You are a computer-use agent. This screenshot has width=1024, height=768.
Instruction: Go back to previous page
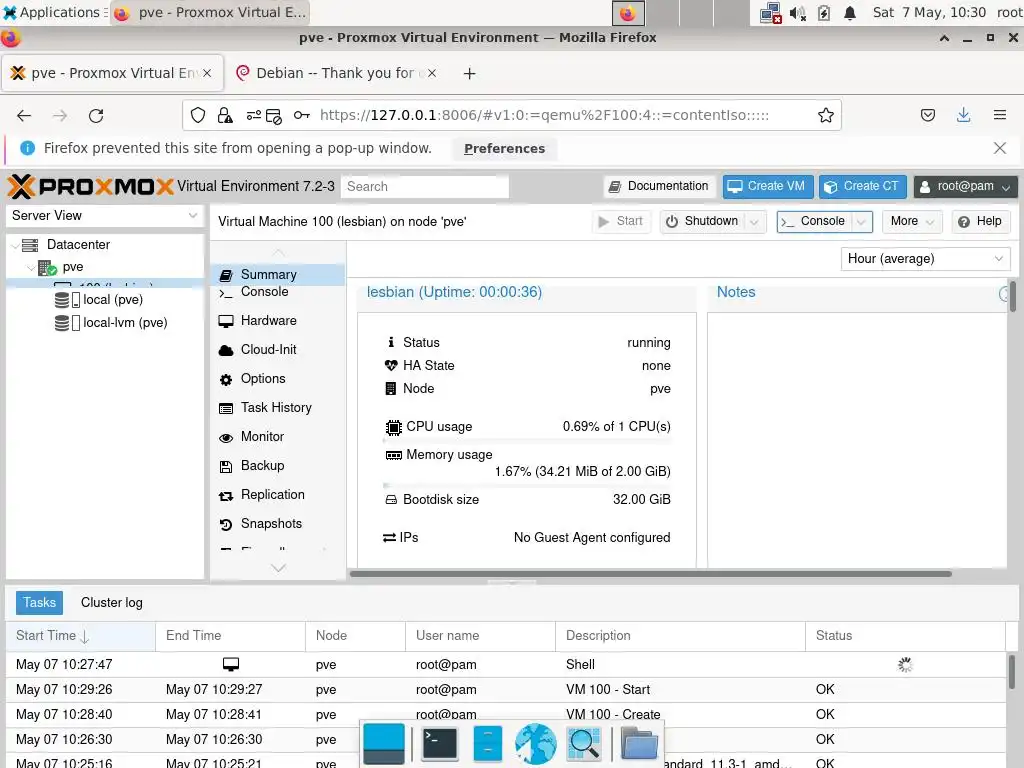coord(24,116)
